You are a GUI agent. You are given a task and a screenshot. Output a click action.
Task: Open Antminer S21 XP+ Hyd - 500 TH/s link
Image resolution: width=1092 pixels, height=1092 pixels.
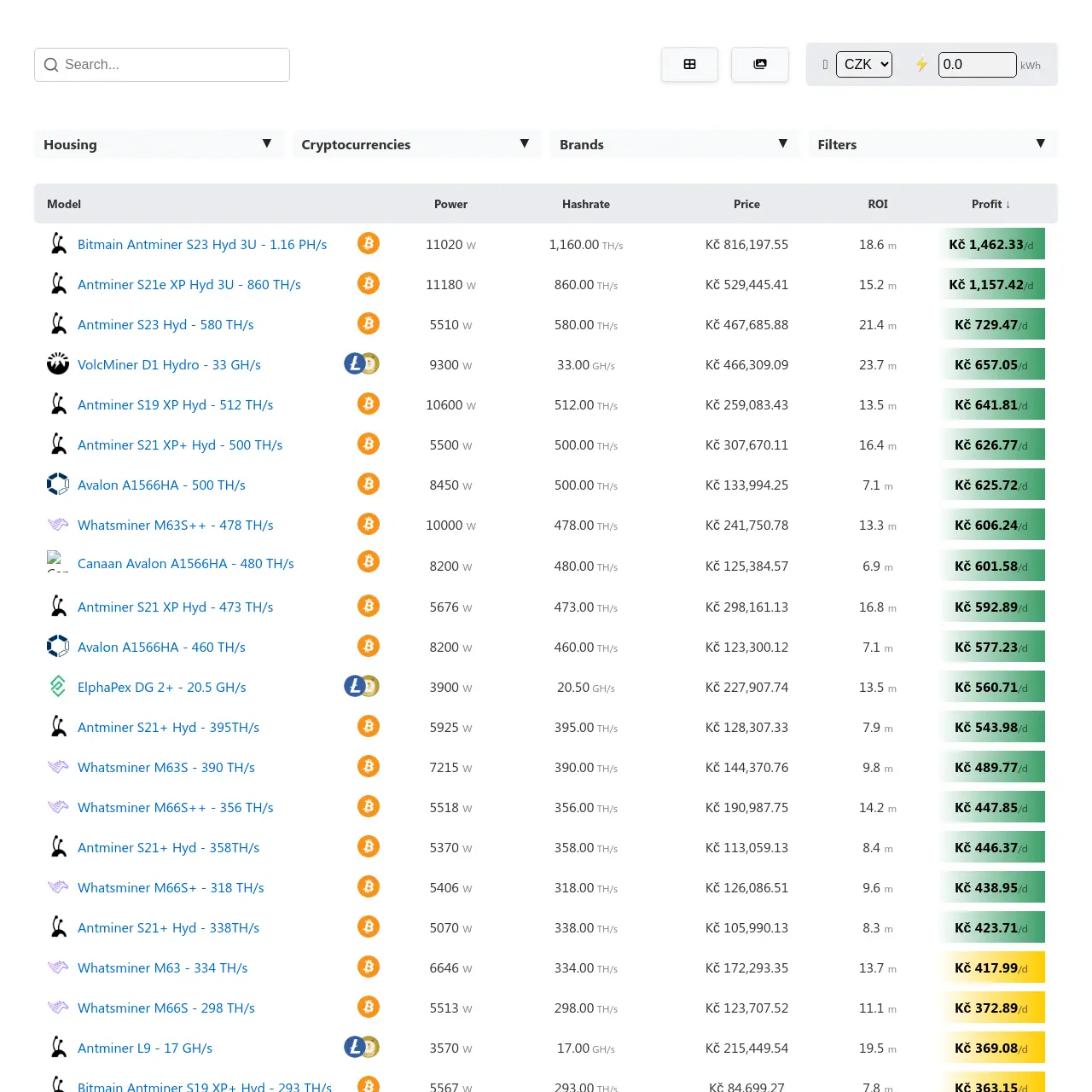click(x=180, y=444)
